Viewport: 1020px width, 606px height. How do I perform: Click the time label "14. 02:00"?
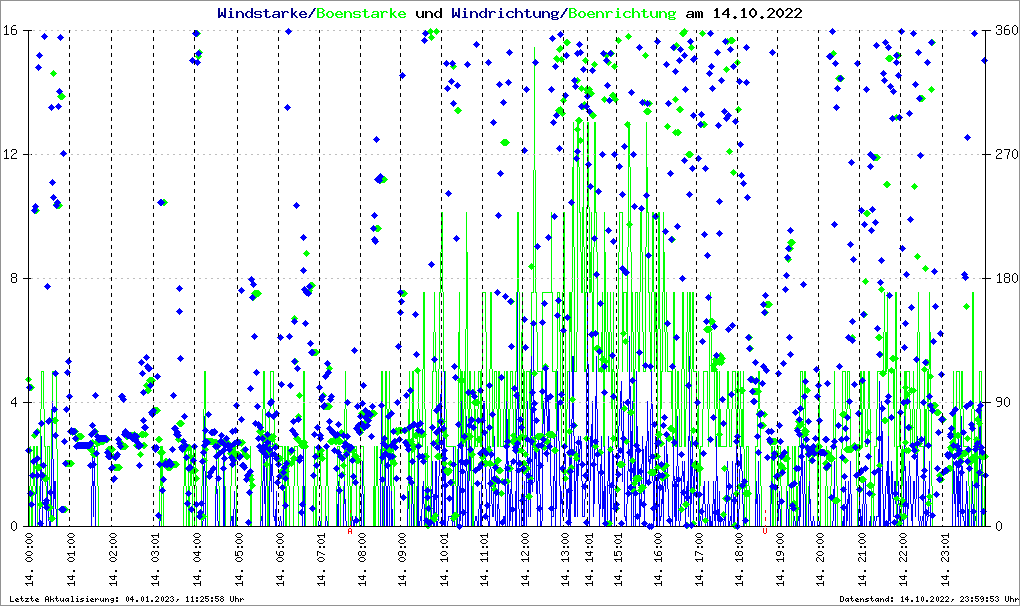point(113,559)
